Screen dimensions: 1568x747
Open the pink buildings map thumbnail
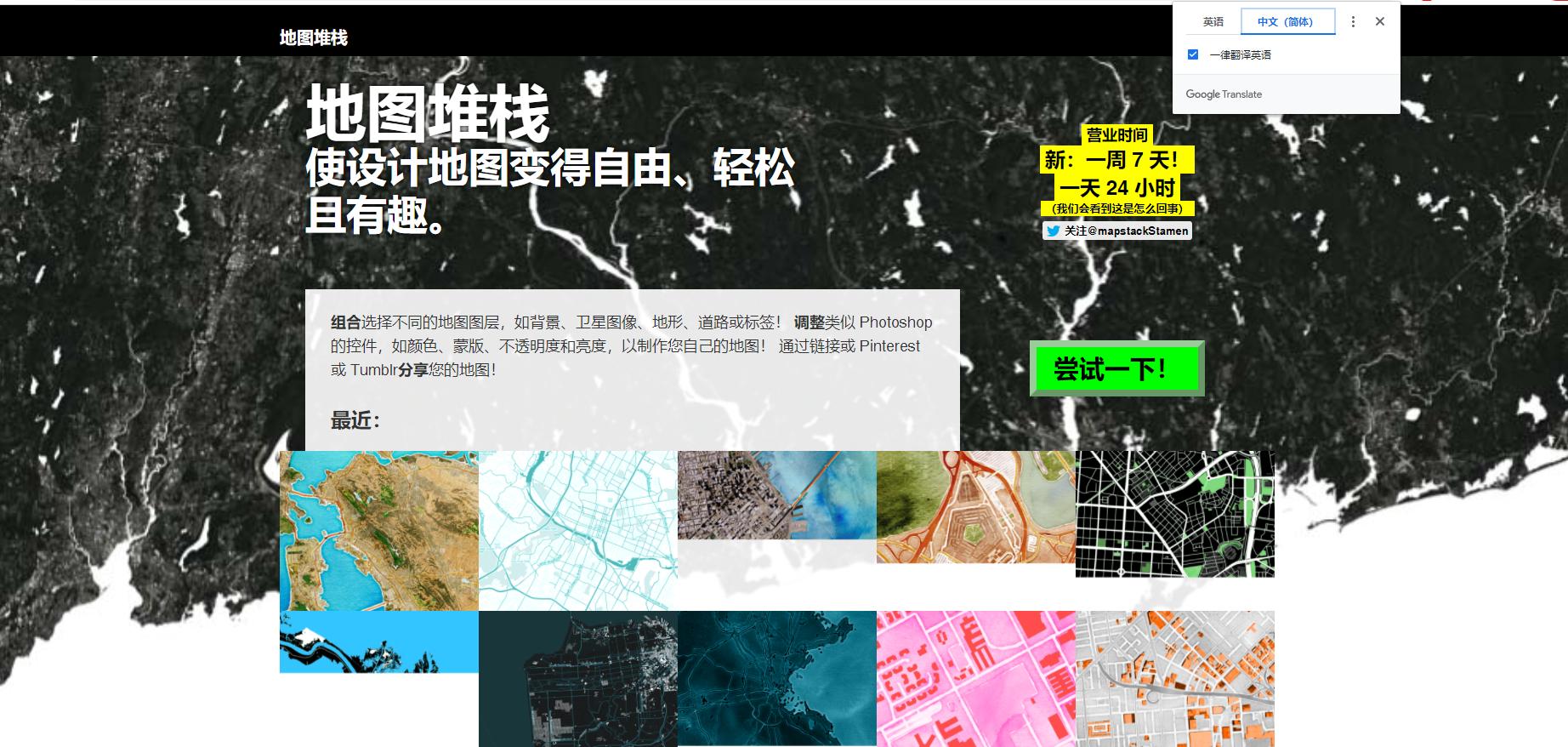pyautogui.click(x=976, y=679)
